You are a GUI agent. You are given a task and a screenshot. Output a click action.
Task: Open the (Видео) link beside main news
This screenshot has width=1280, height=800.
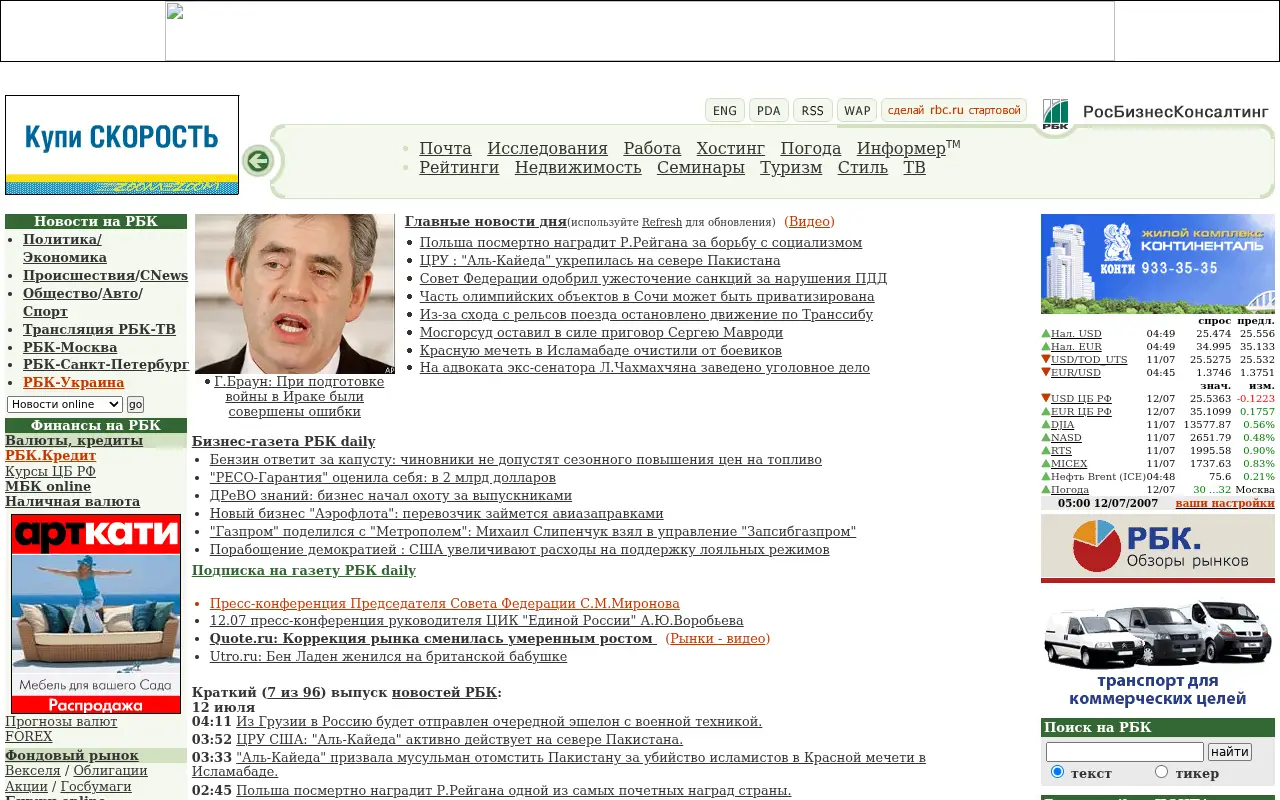point(809,221)
